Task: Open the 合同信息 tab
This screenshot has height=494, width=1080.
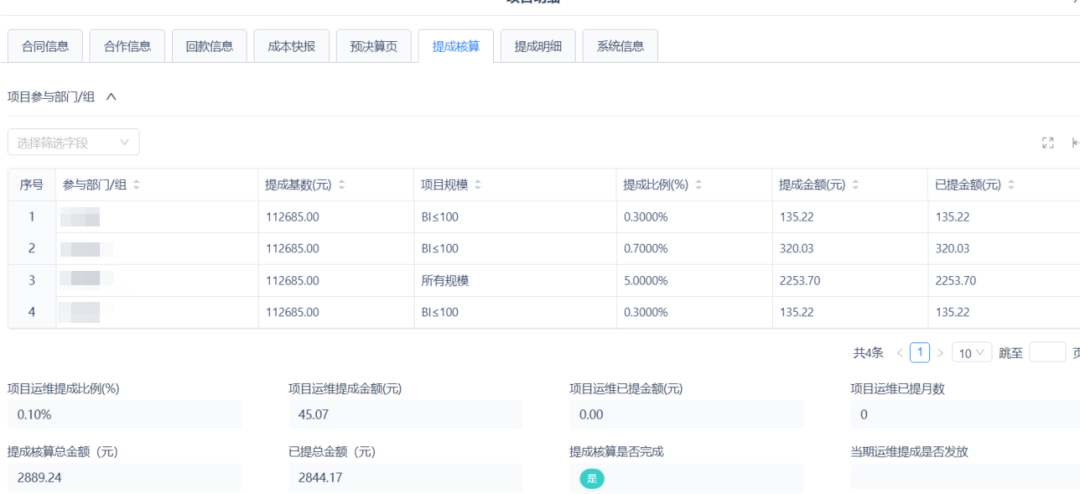Action: 45,47
